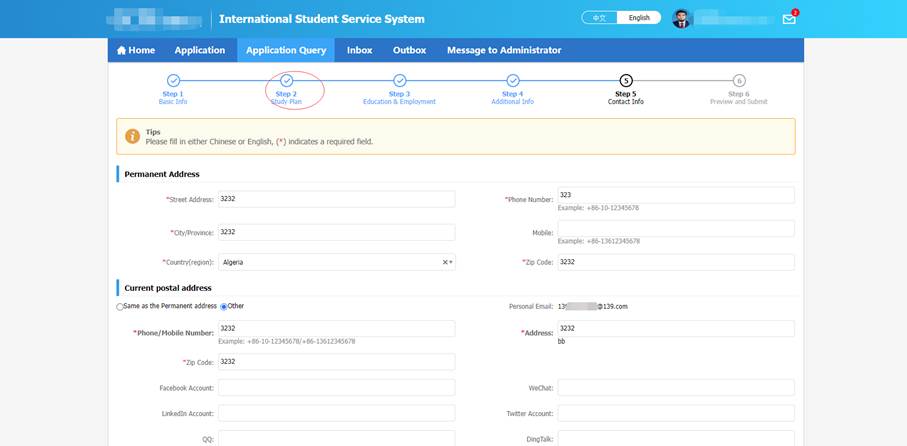
Task: Open the Outbox menu item
Action: coord(409,50)
